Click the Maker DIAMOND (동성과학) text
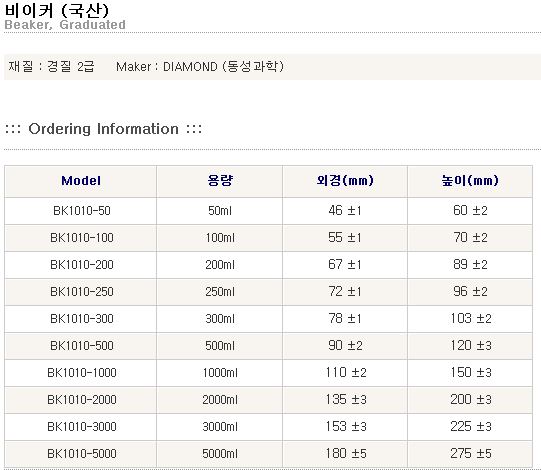The image size is (541, 470). 200,66
